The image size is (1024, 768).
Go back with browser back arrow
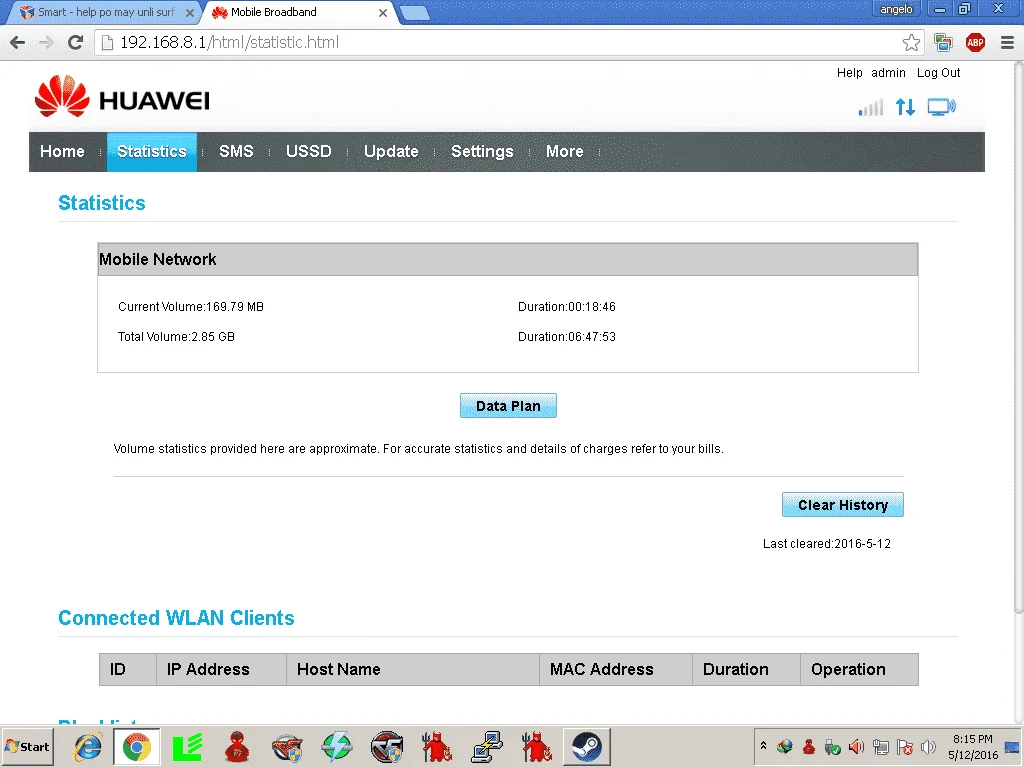[18, 42]
